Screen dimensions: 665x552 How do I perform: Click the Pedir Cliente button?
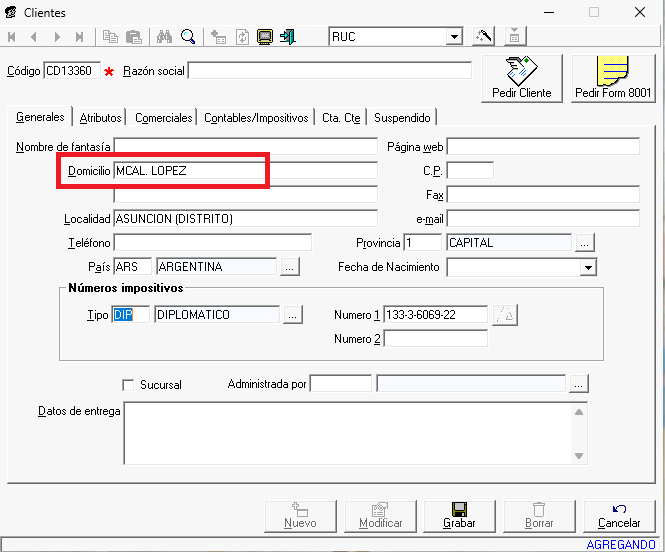pos(522,78)
